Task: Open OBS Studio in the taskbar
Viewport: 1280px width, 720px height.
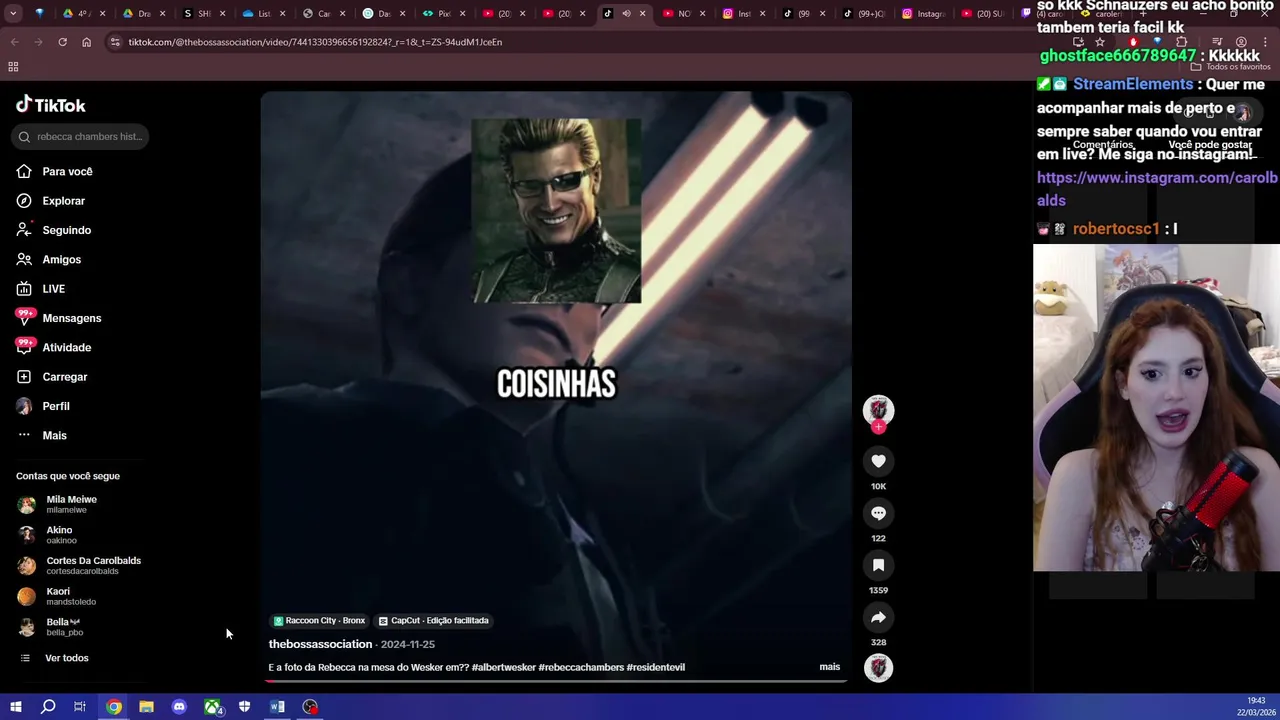Action: (x=310, y=707)
